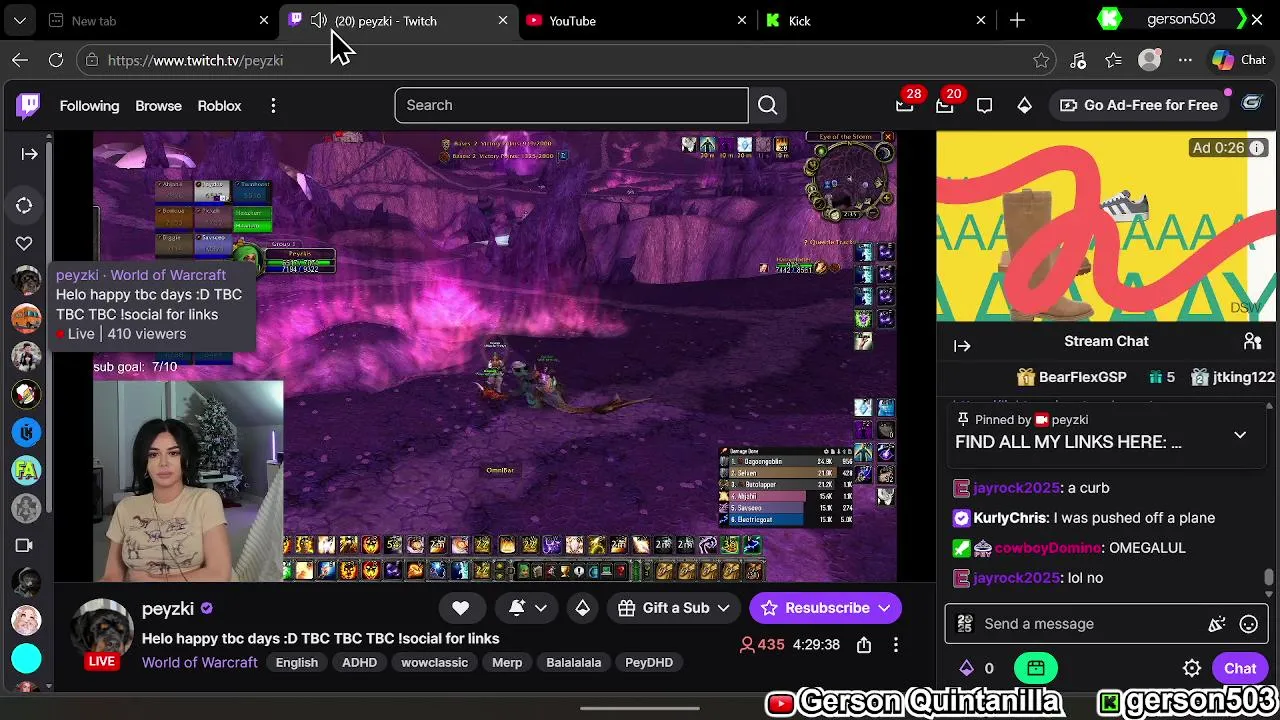Select the ADHD tag
Viewport: 1280px width, 720px height.
click(359, 662)
